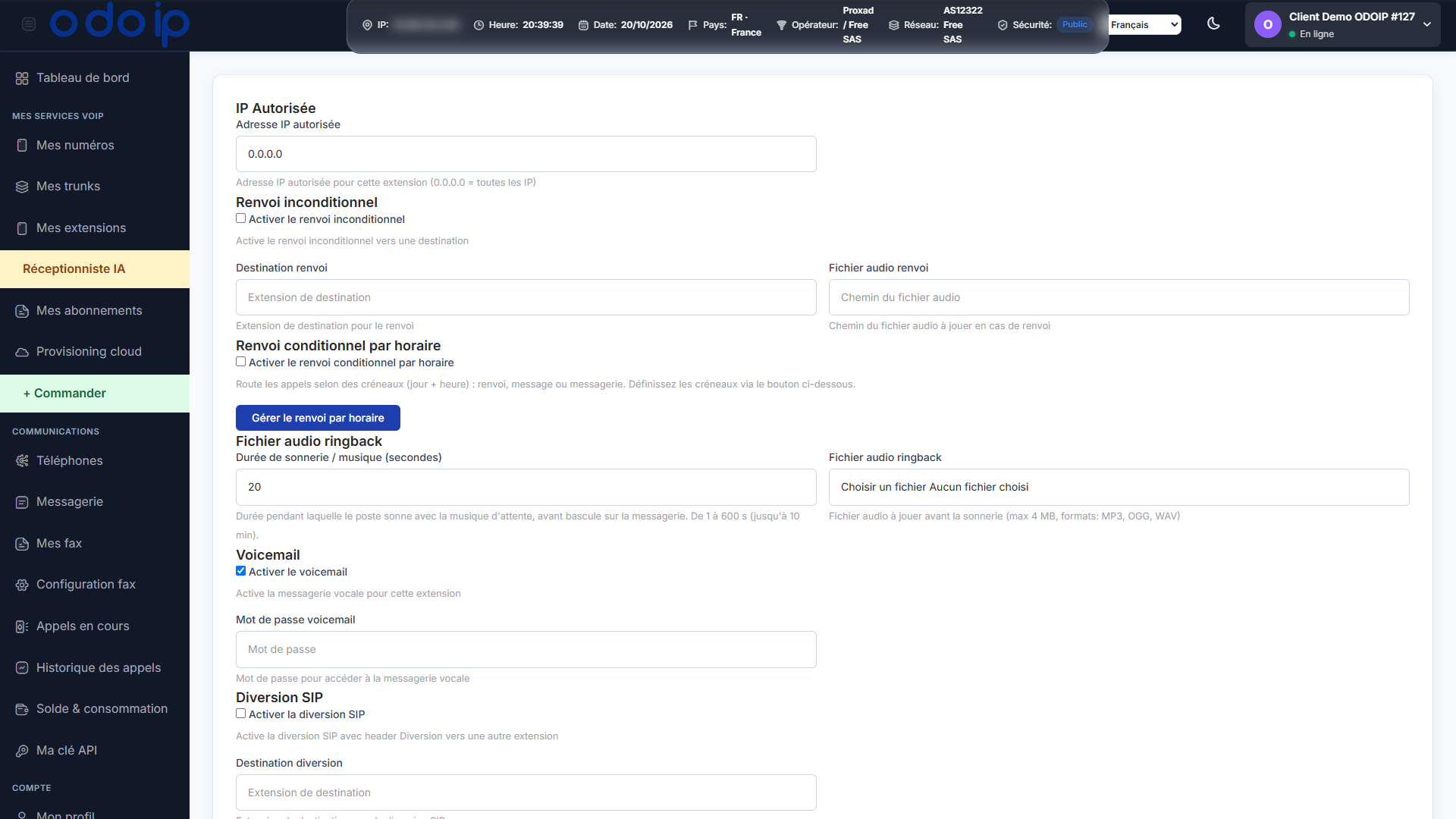Click the Mes trunks stack icon
Image resolution: width=1456 pixels, height=819 pixels.
[x=22, y=187]
